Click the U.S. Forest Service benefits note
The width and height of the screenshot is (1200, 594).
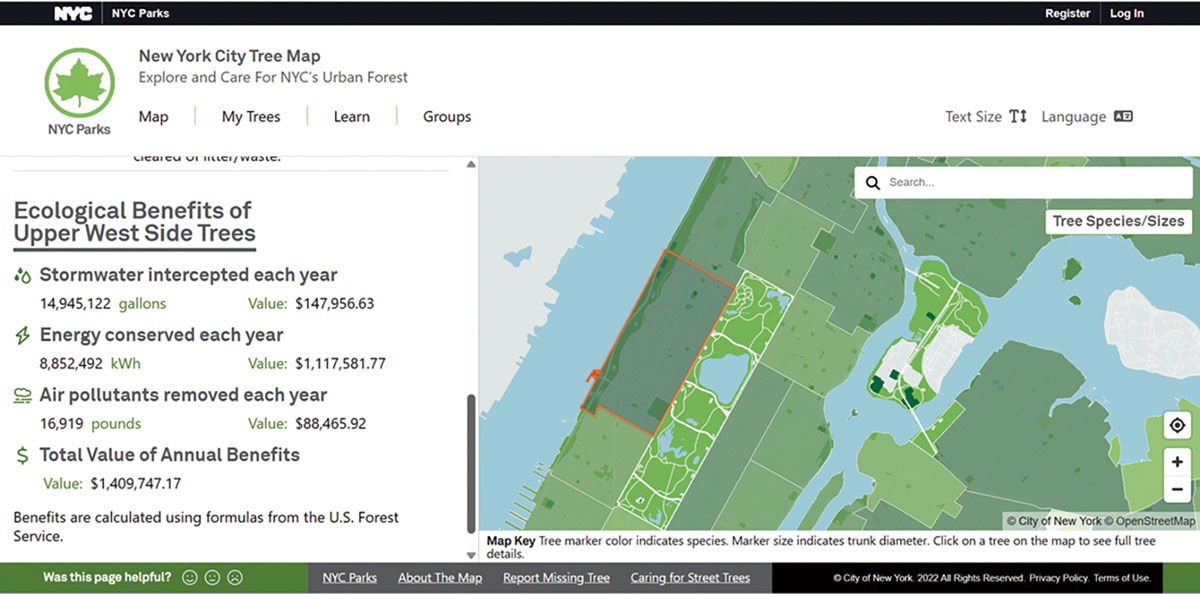pos(206,527)
